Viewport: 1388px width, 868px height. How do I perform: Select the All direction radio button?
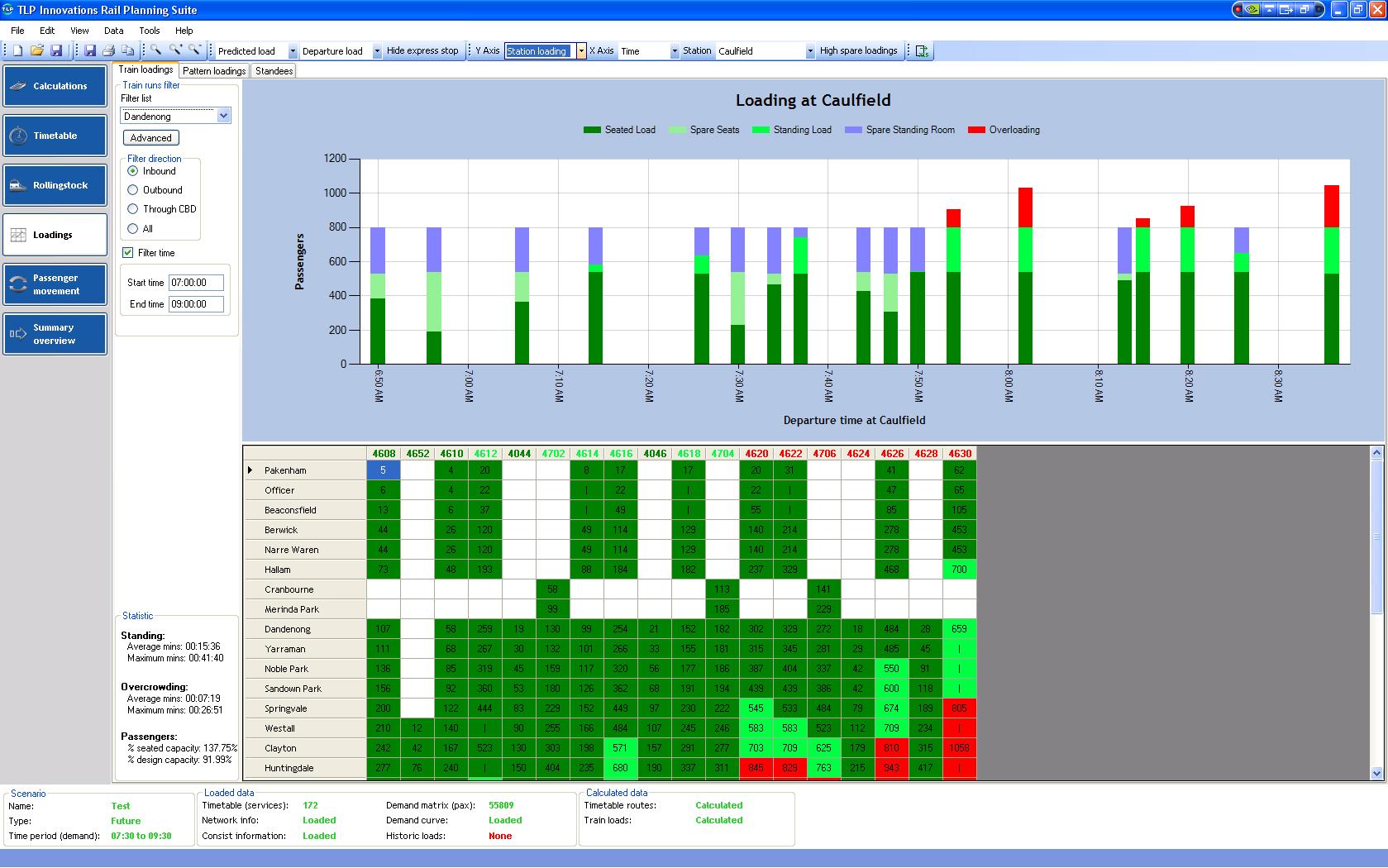tap(132, 229)
